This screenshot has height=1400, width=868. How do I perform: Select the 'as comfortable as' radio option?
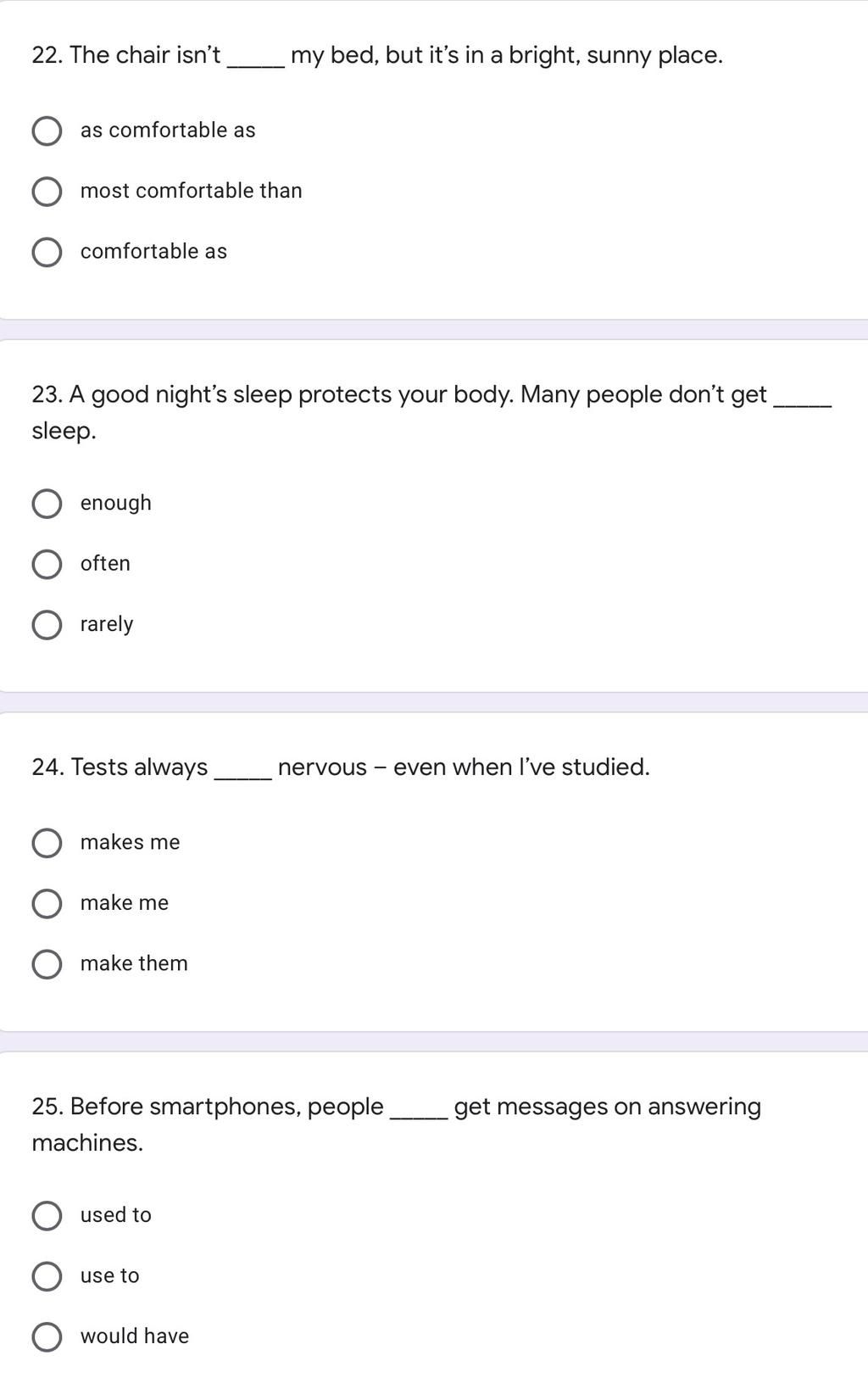(47, 131)
